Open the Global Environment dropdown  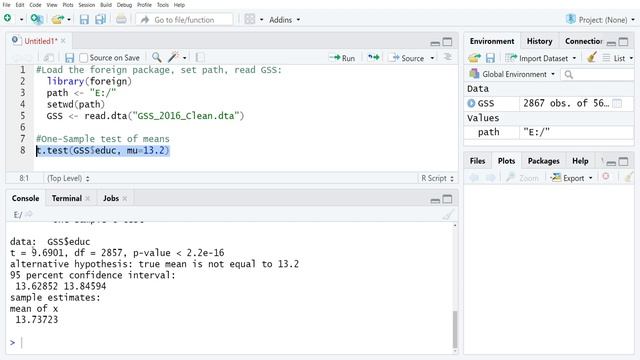pyautogui.click(x=512, y=74)
